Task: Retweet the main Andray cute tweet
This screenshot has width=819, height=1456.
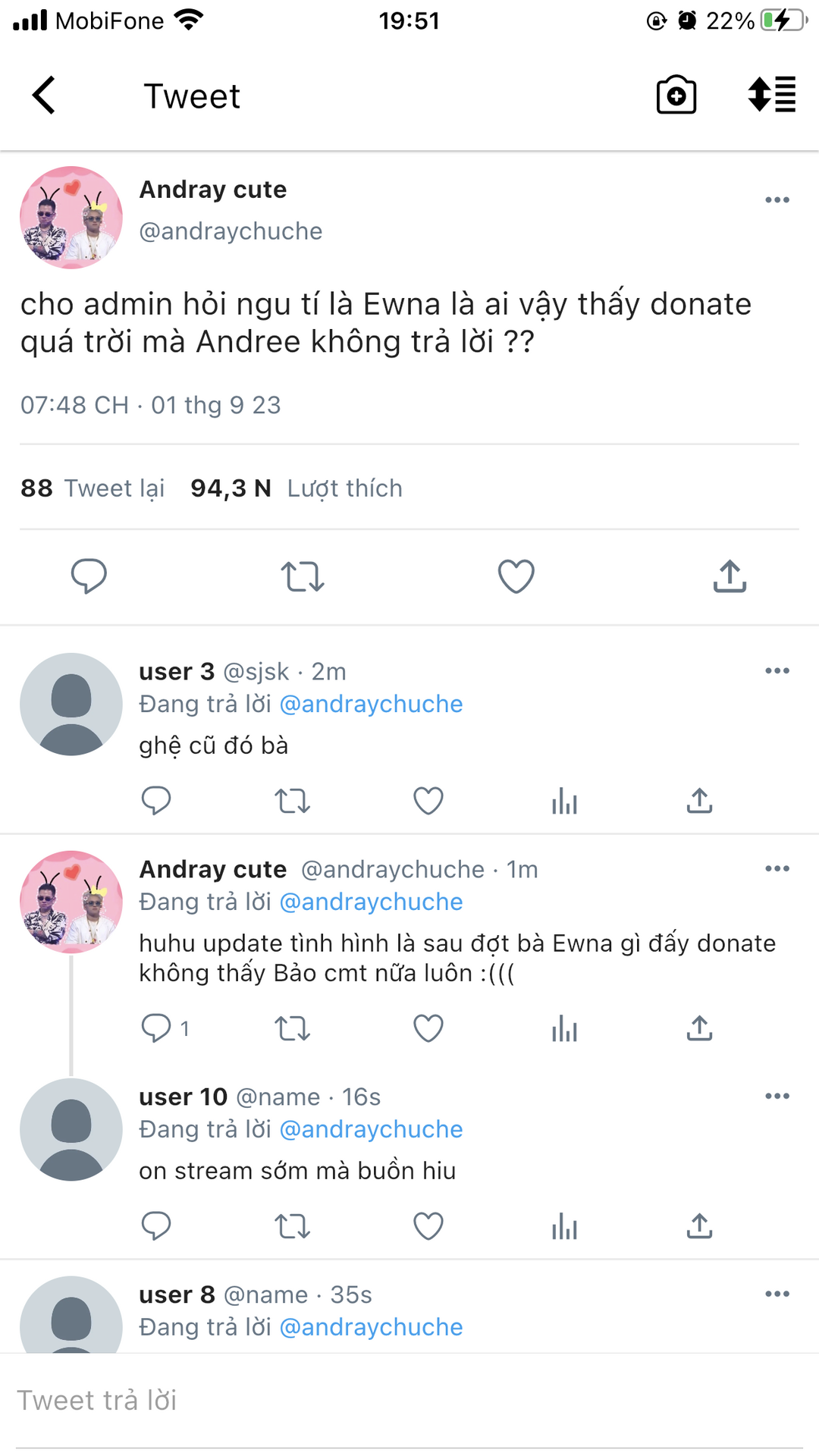Action: pyautogui.click(x=303, y=576)
